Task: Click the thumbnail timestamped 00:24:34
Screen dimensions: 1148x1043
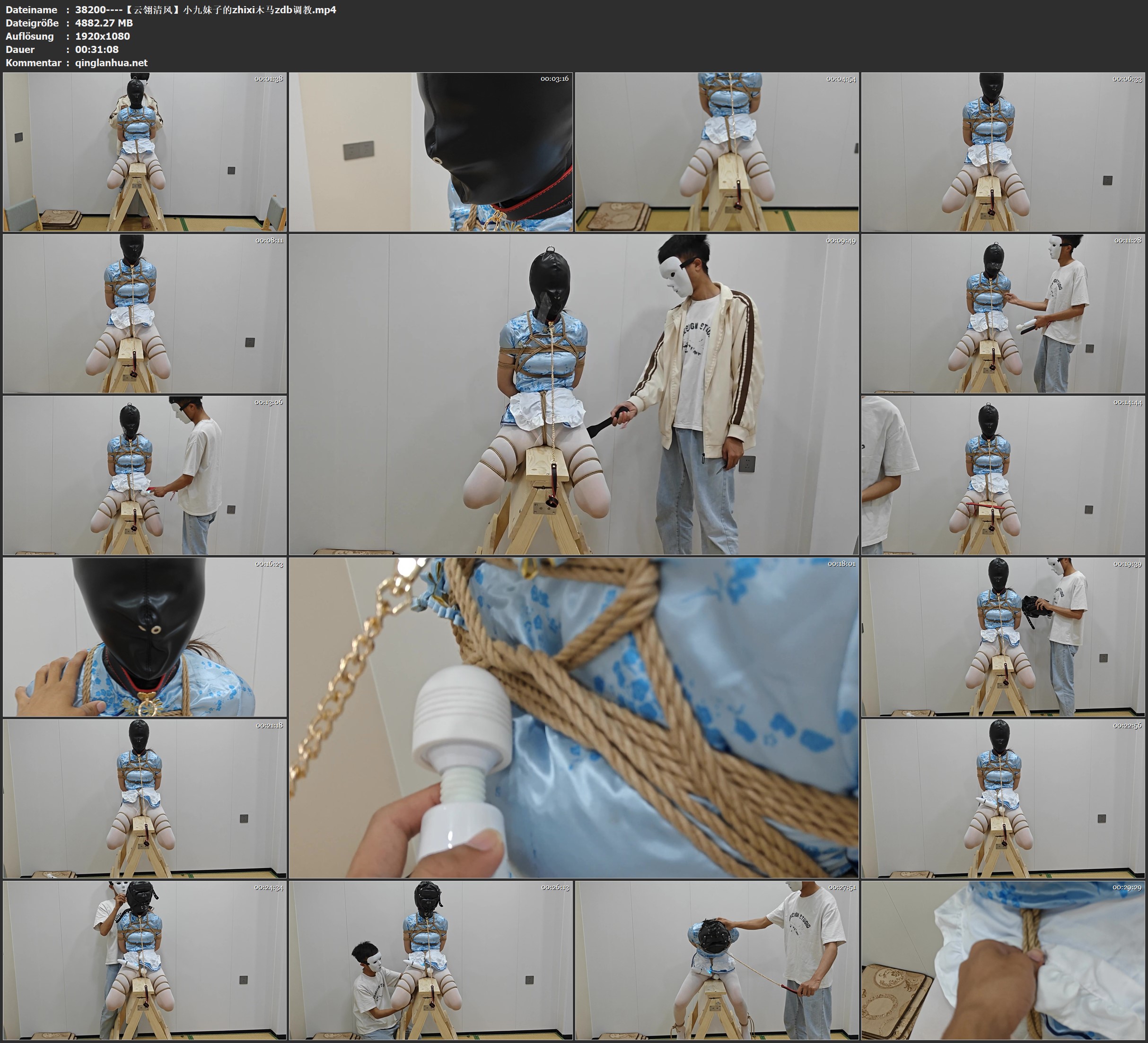Action: (145, 960)
